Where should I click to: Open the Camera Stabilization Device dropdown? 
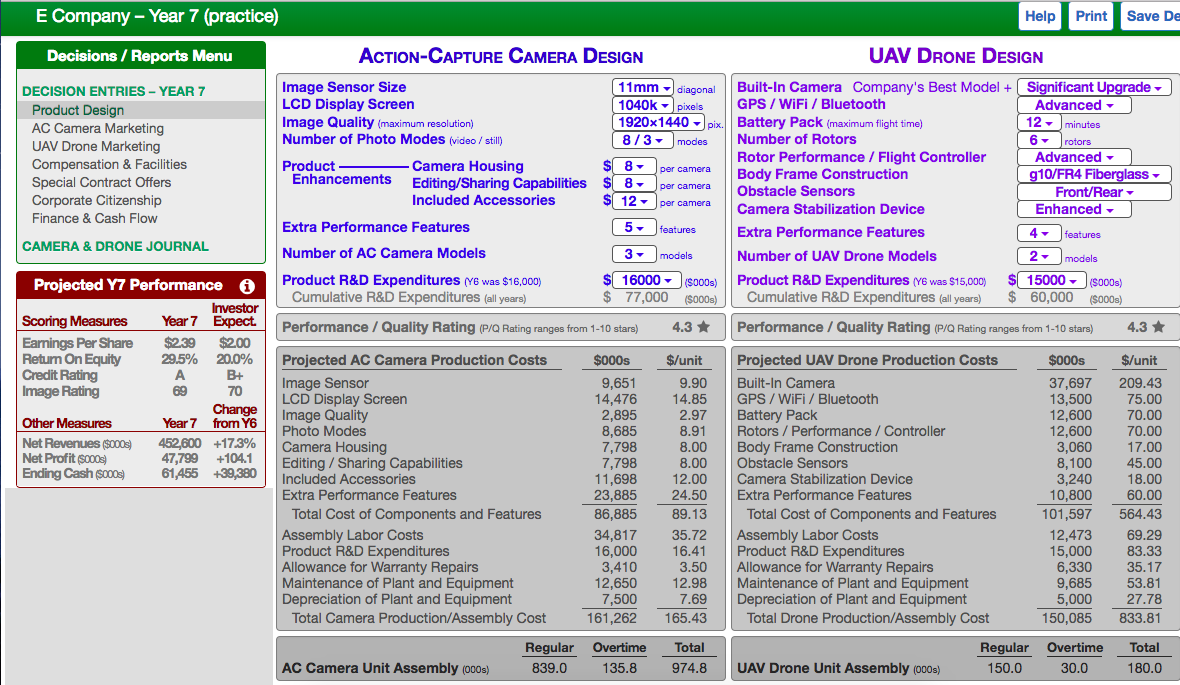pos(1074,209)
